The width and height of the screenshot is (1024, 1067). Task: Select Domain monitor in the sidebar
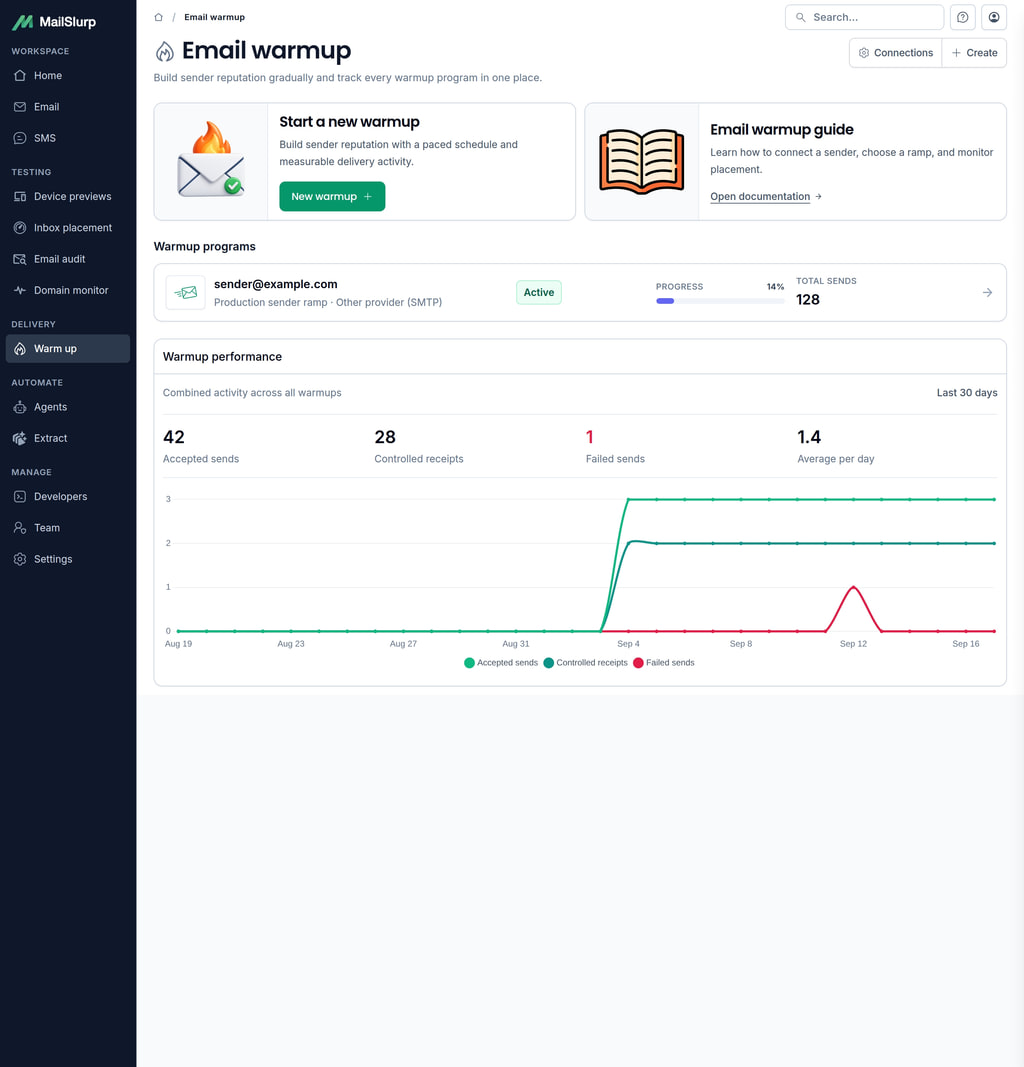67,291
